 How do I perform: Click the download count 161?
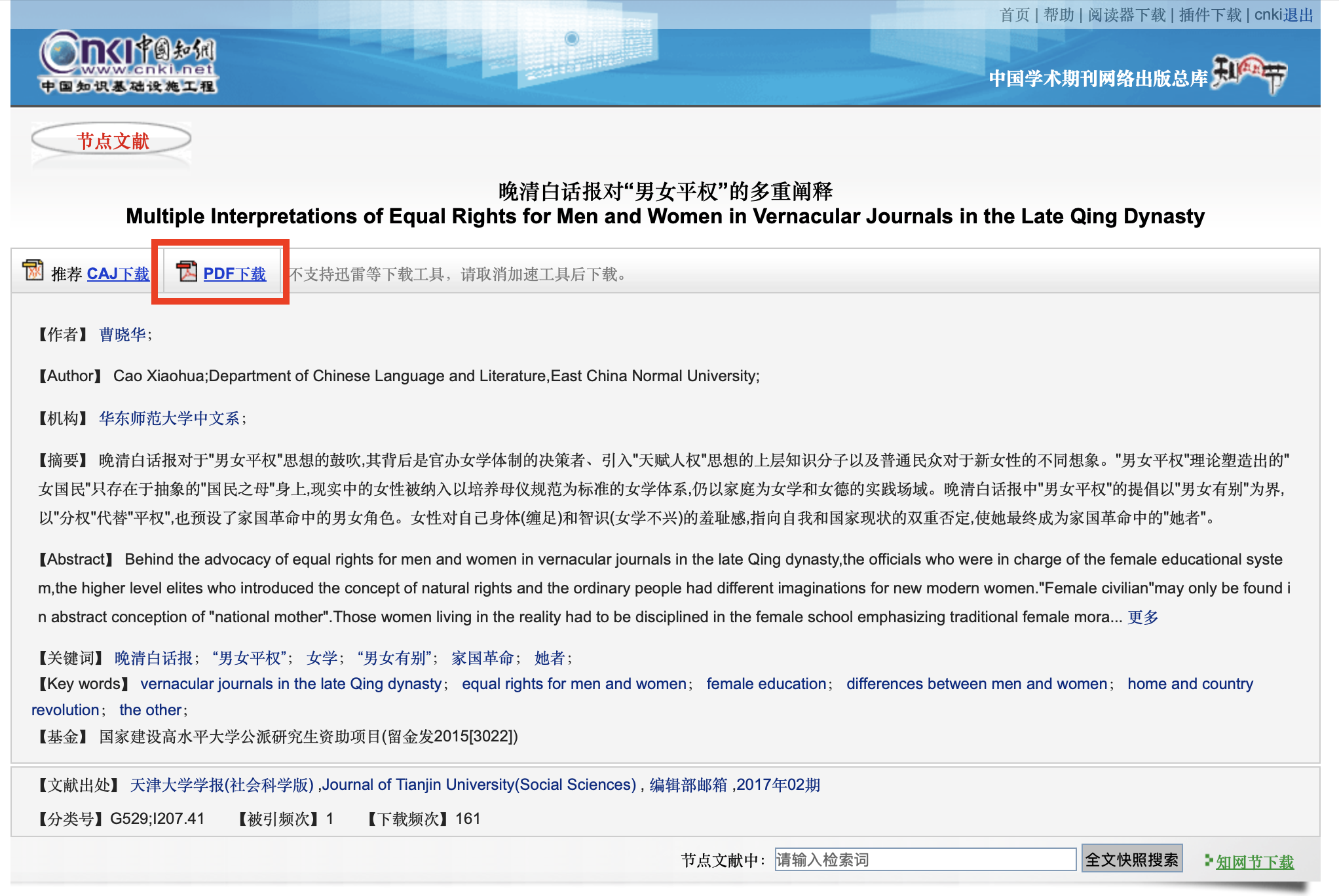point(468,819)
